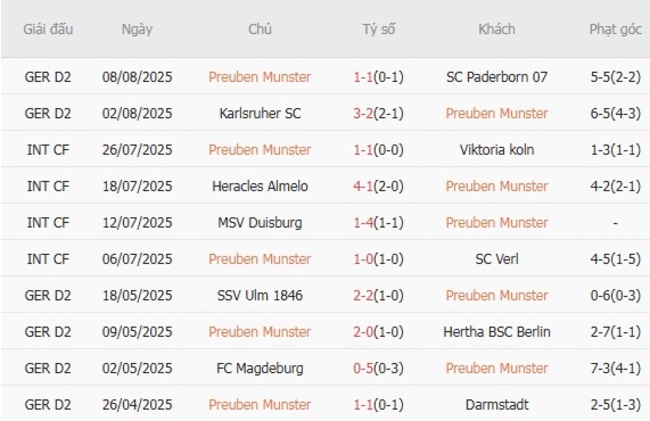Click Preuben Munster in the 08/08/2025 row

(x=260, y=77)
